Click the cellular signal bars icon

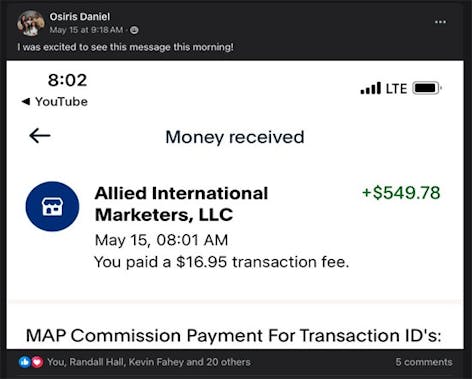coord(370,88)
